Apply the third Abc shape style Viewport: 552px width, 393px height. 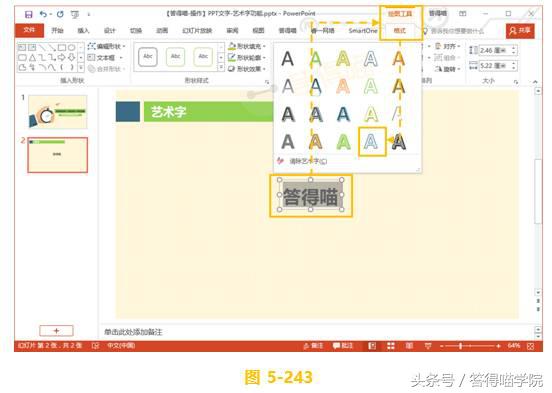click(203, 57)
